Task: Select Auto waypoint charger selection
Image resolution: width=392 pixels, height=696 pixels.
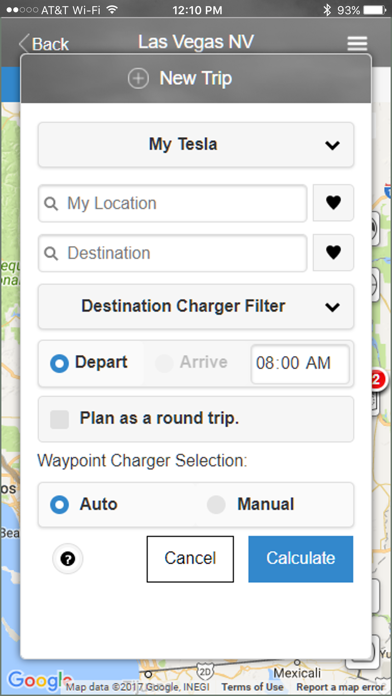Action: (59, 505)
